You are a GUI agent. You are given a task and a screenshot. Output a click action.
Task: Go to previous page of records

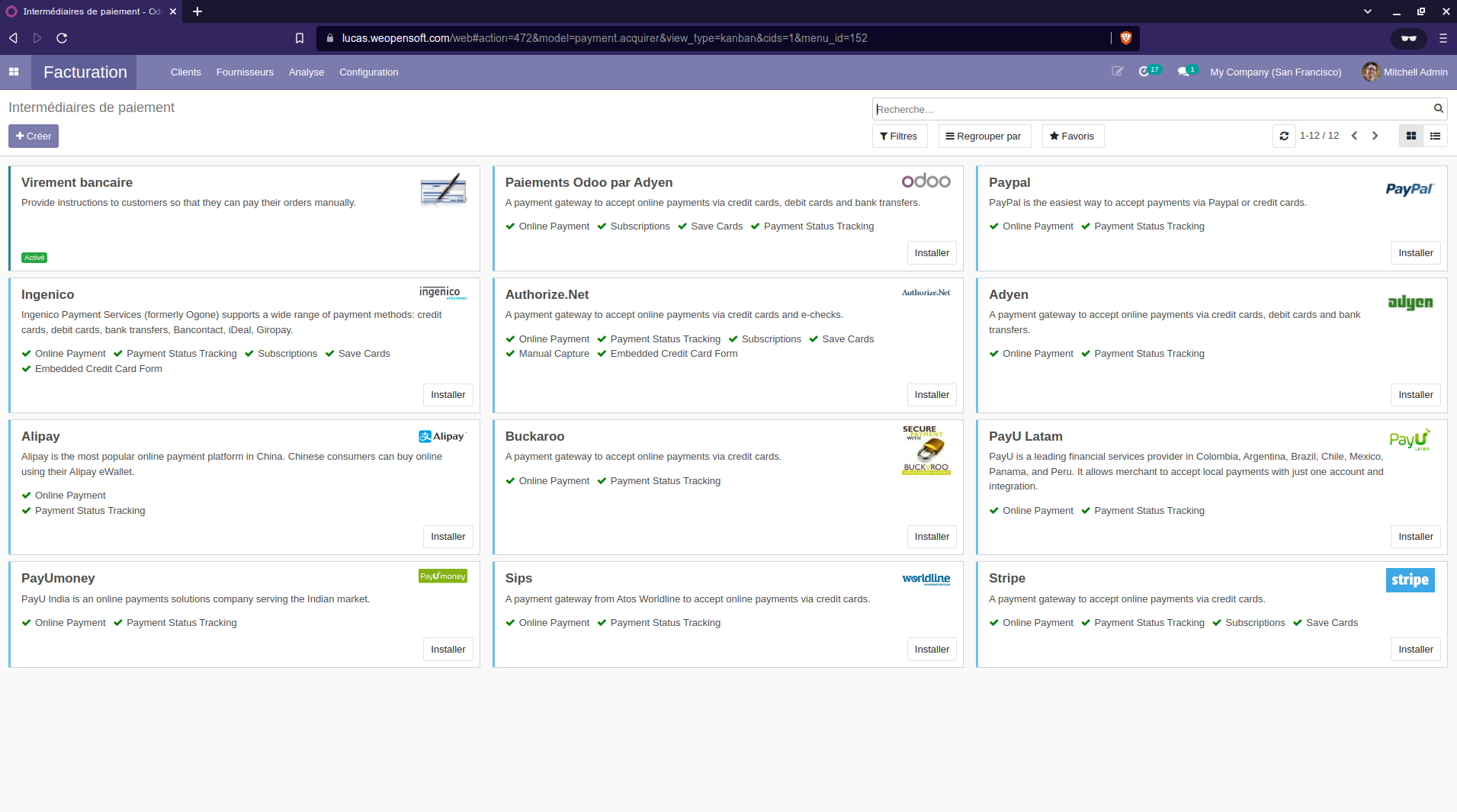[x=1355, y=136]
